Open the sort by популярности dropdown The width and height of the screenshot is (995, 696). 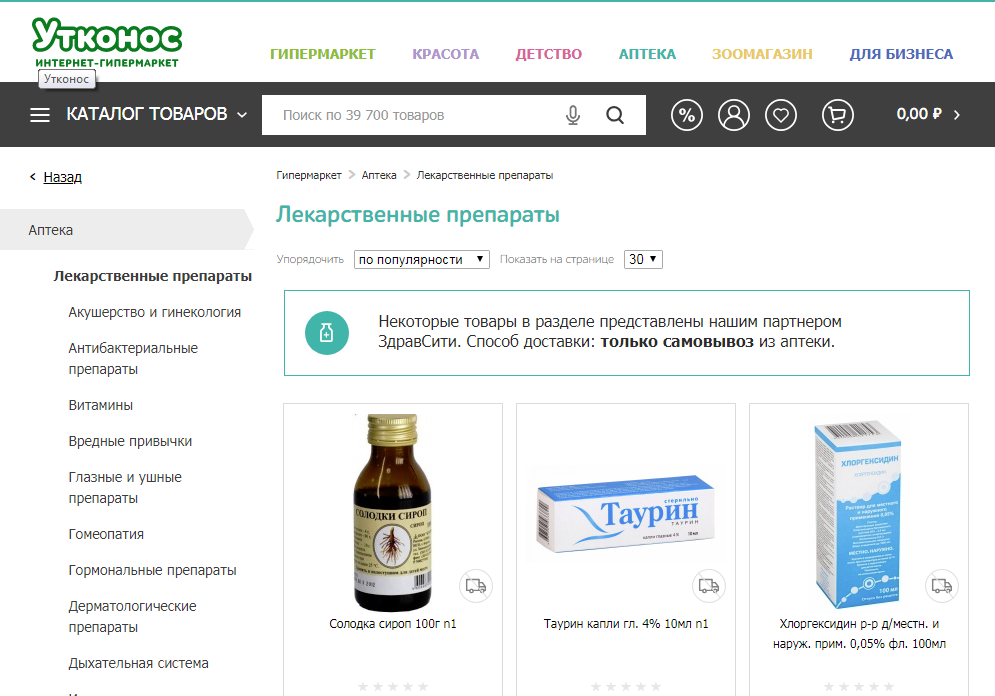[421, 259]
